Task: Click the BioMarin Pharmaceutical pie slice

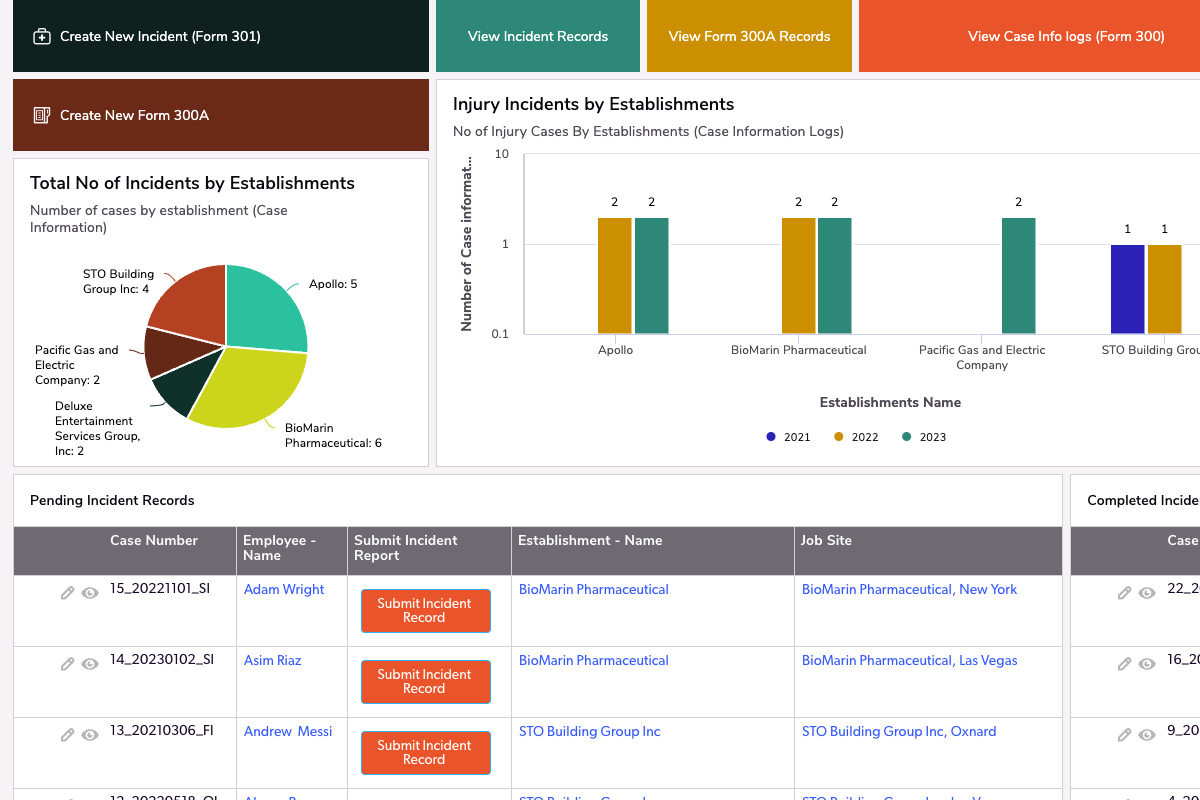Action: (x=250, y=385)
